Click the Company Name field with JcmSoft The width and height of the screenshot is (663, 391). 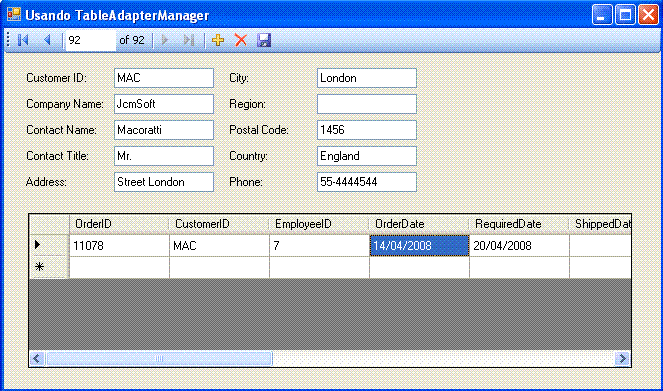coord(164,104)
